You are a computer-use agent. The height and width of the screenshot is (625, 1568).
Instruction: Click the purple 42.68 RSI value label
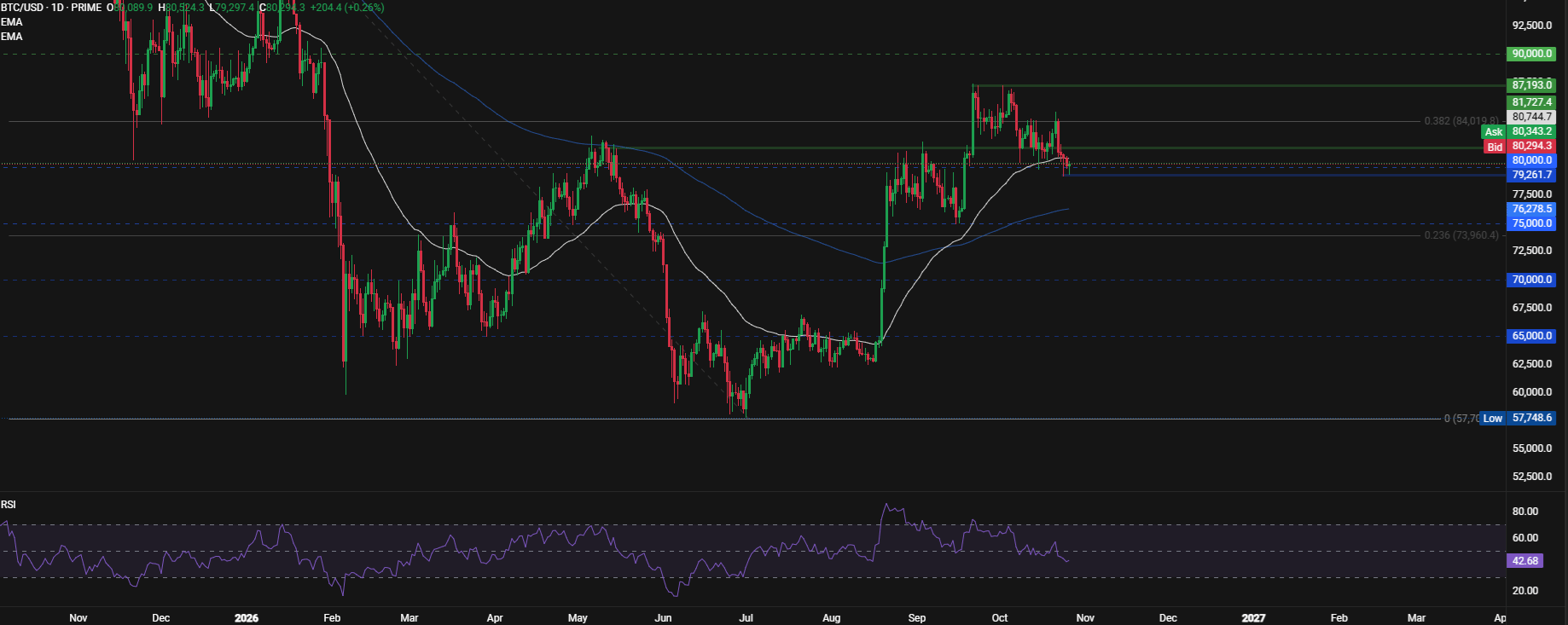tap(1525, 561)
